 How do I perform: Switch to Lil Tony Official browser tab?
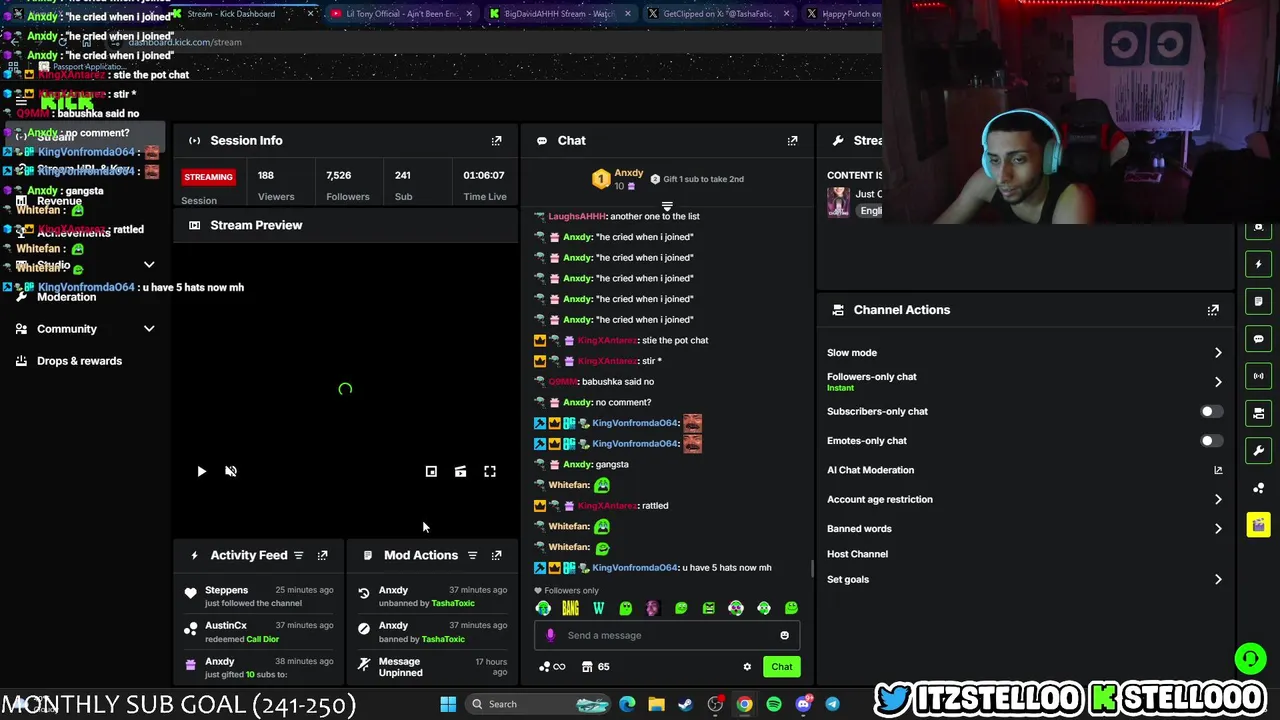pyautogui.click(x=400, y=14)
